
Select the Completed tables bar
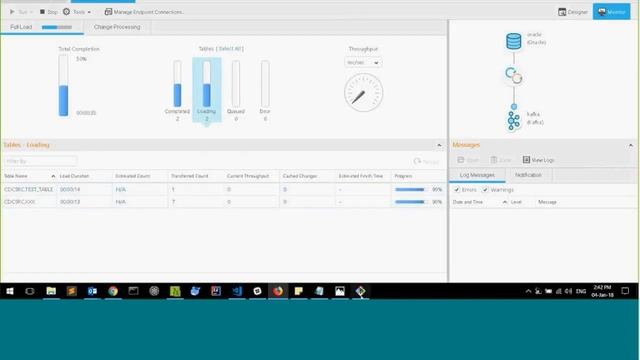click(x=177, y=91)
